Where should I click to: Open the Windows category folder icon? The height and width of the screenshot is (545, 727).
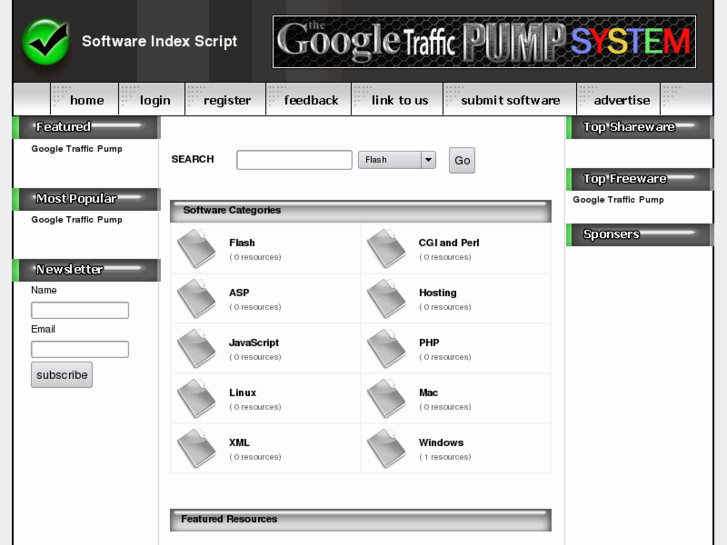(387, 449)
